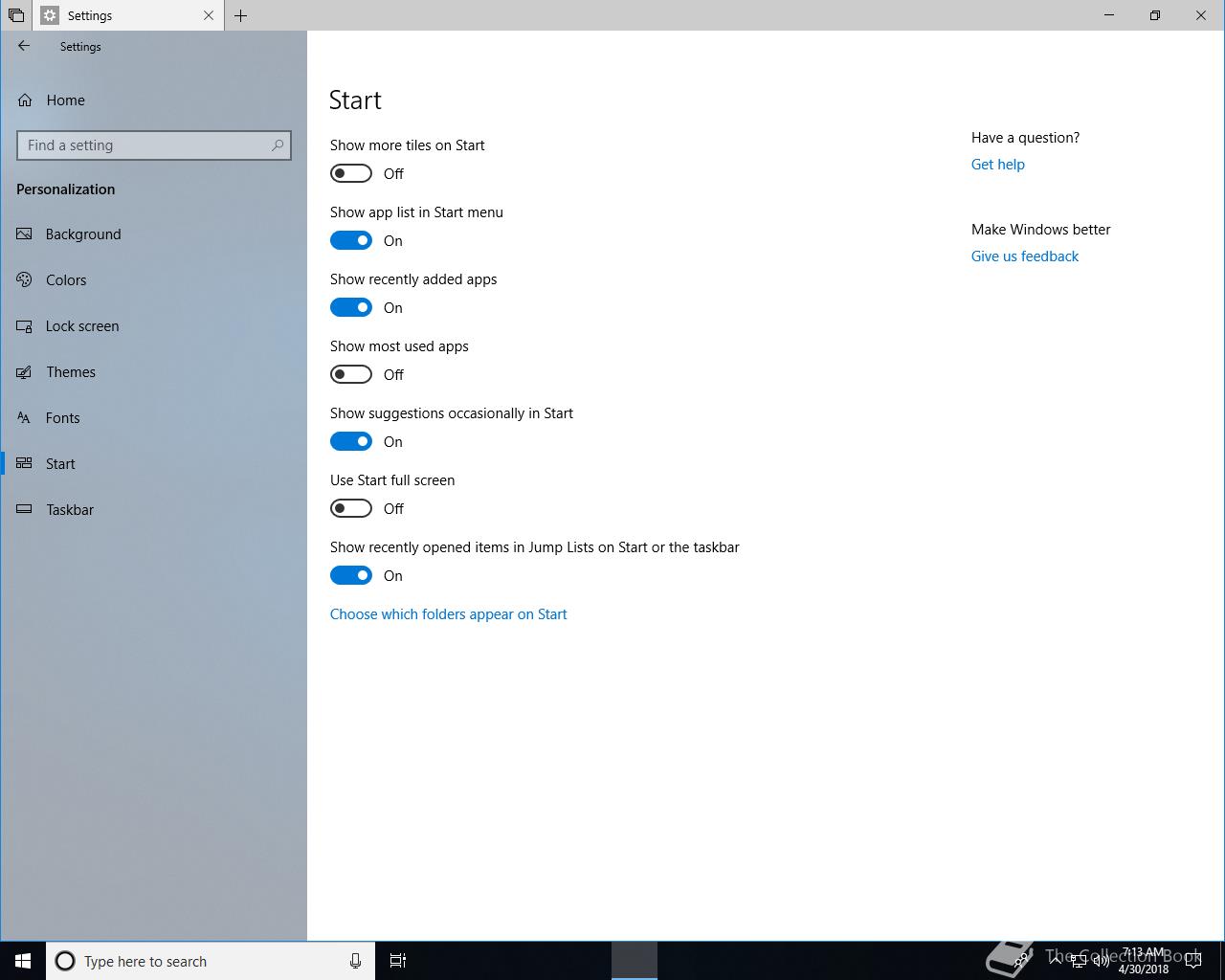
Task: Click the active Settings taskbar button
Action: [635, 961]
